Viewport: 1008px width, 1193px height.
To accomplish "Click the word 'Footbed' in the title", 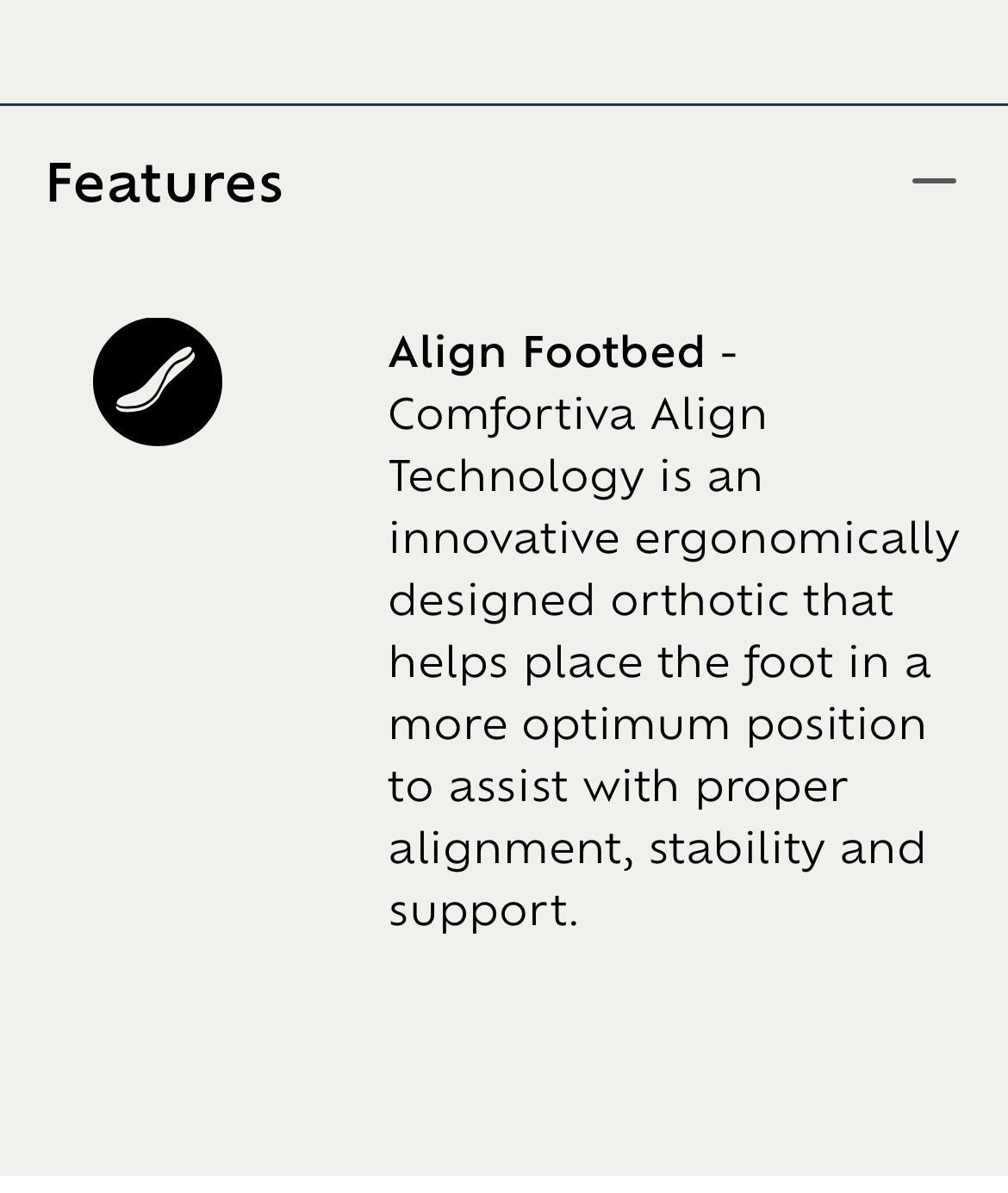I will pyautogui.click(x=613, y=352).
